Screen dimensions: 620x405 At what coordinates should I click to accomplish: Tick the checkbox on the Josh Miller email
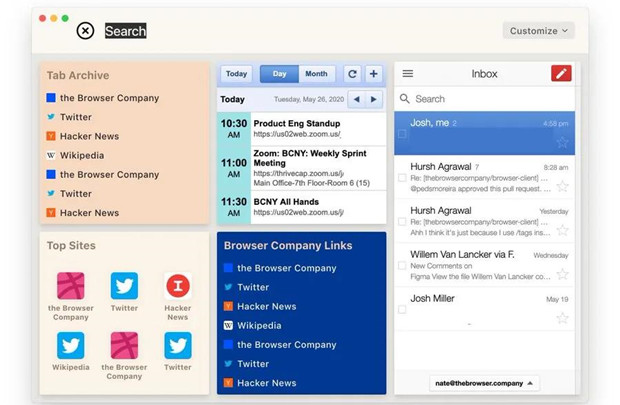click(402, 309)
